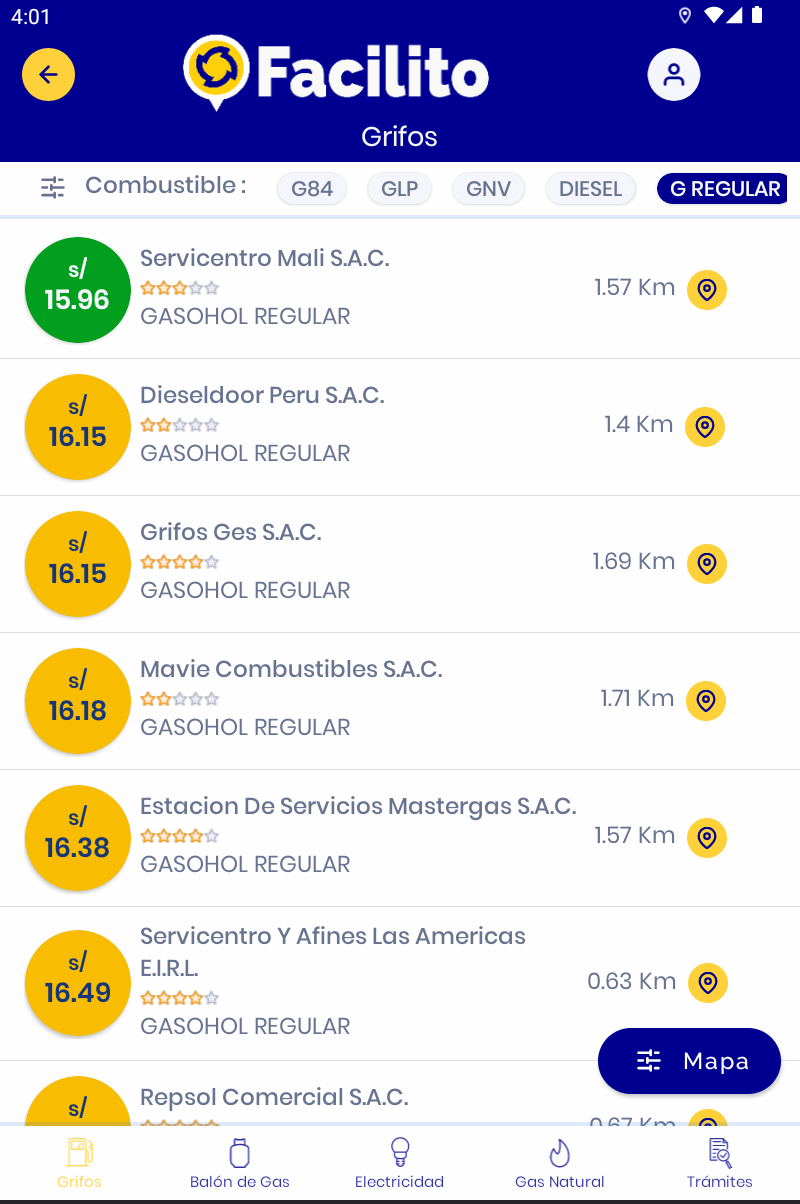Tap the yellow back arrow button

(x=48, y=75)
